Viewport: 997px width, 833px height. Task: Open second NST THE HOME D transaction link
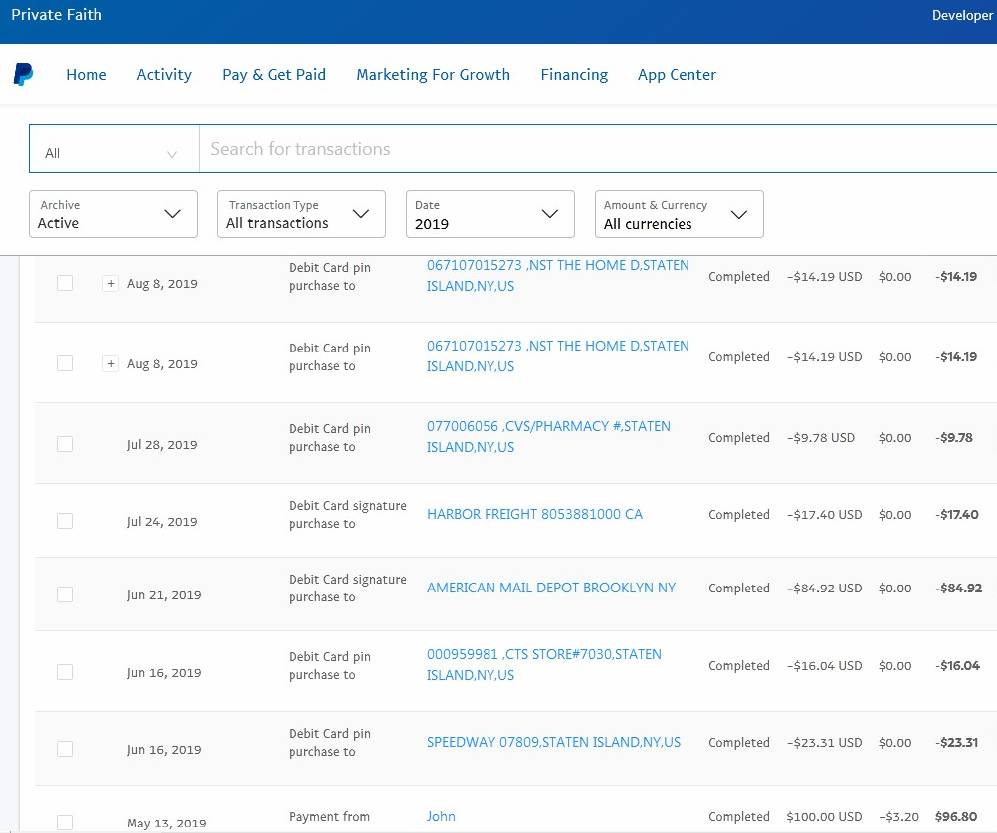(x=558, y=356)
